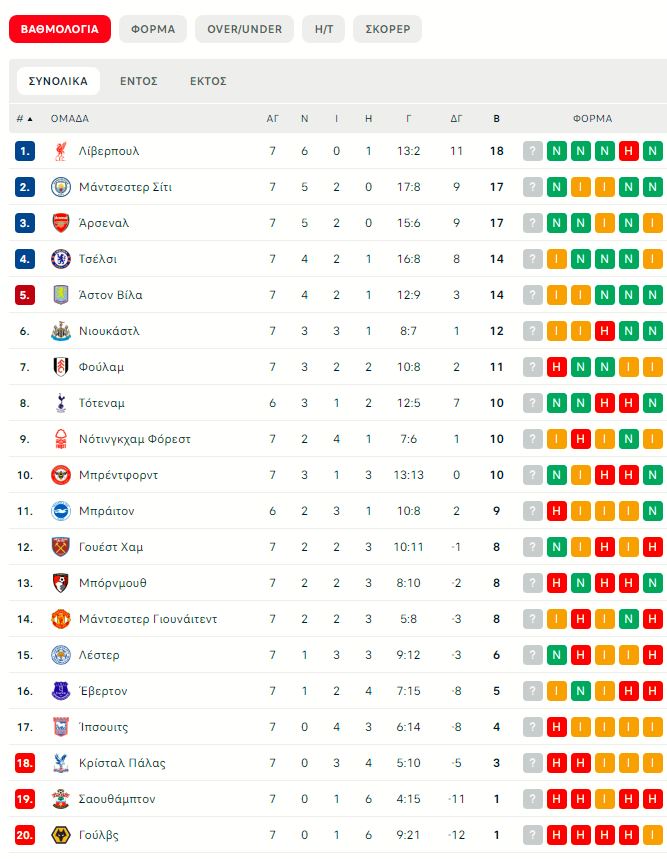Viewport: 667px width, 859px height.
Task: Click Liverpool's red H form badge
Action: pyautogui.click(x=629, y=151)
